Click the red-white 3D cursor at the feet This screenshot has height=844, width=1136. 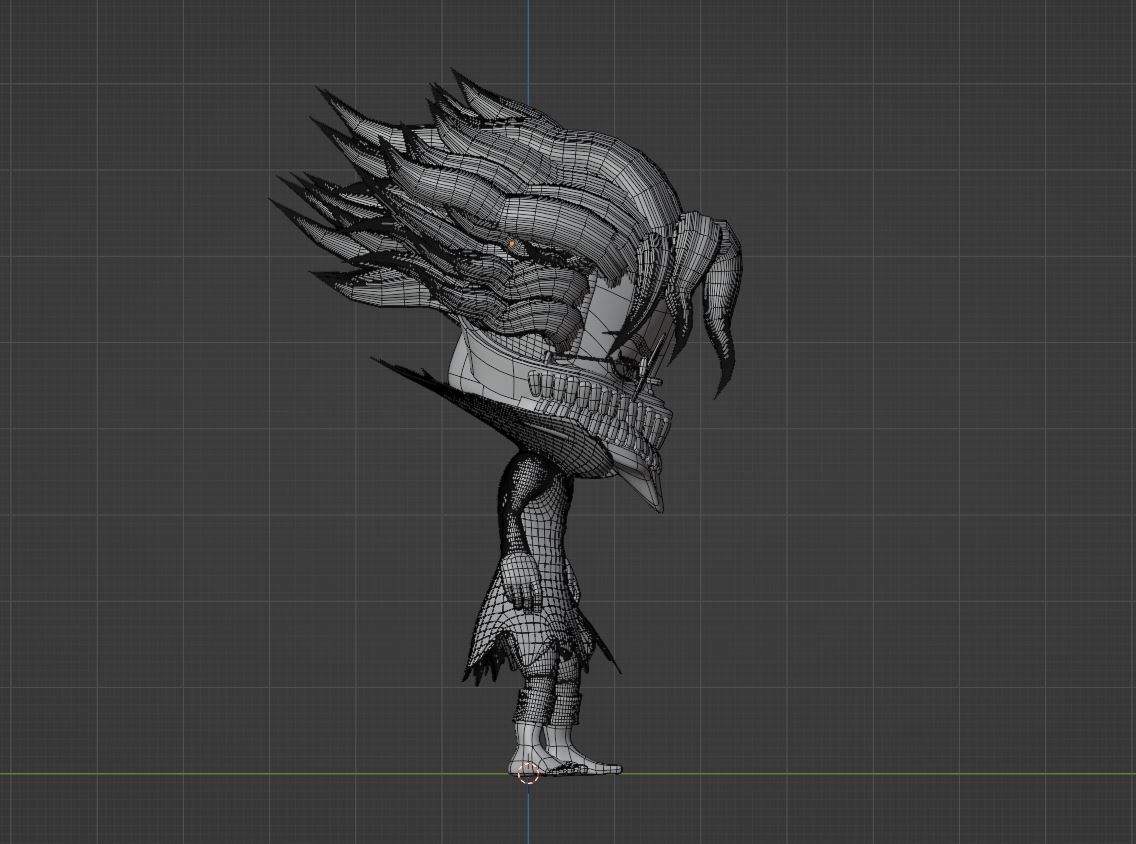point(529,773)
